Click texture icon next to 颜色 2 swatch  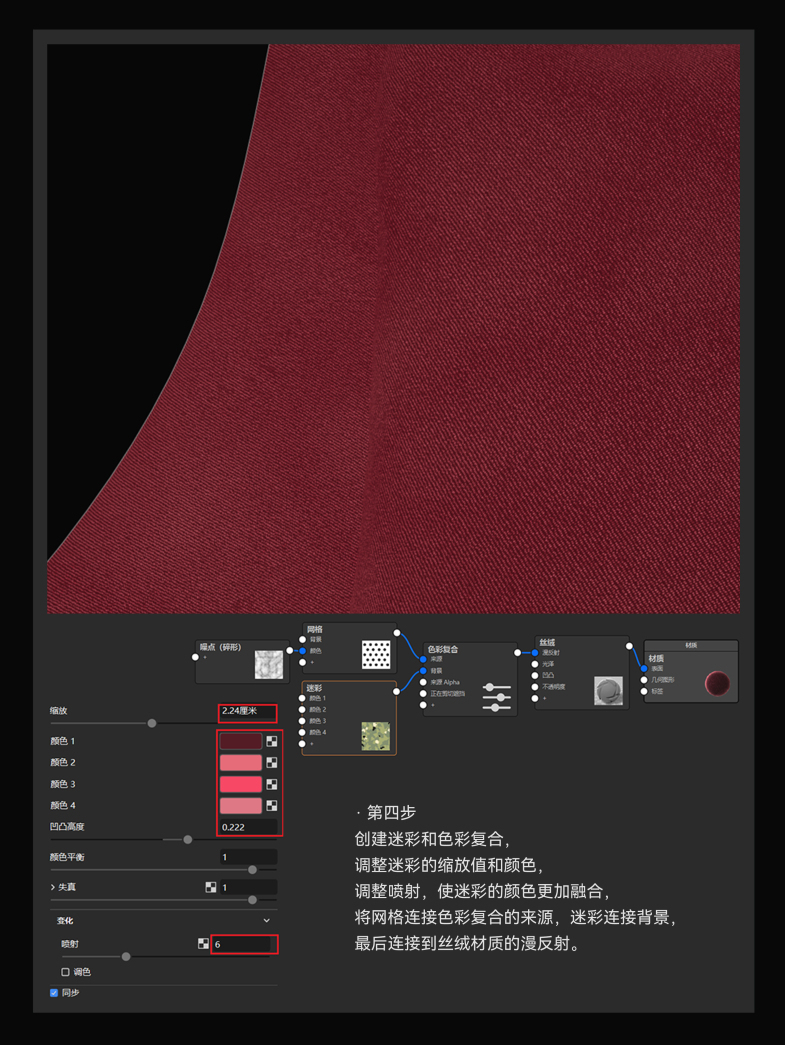(272, 763)
